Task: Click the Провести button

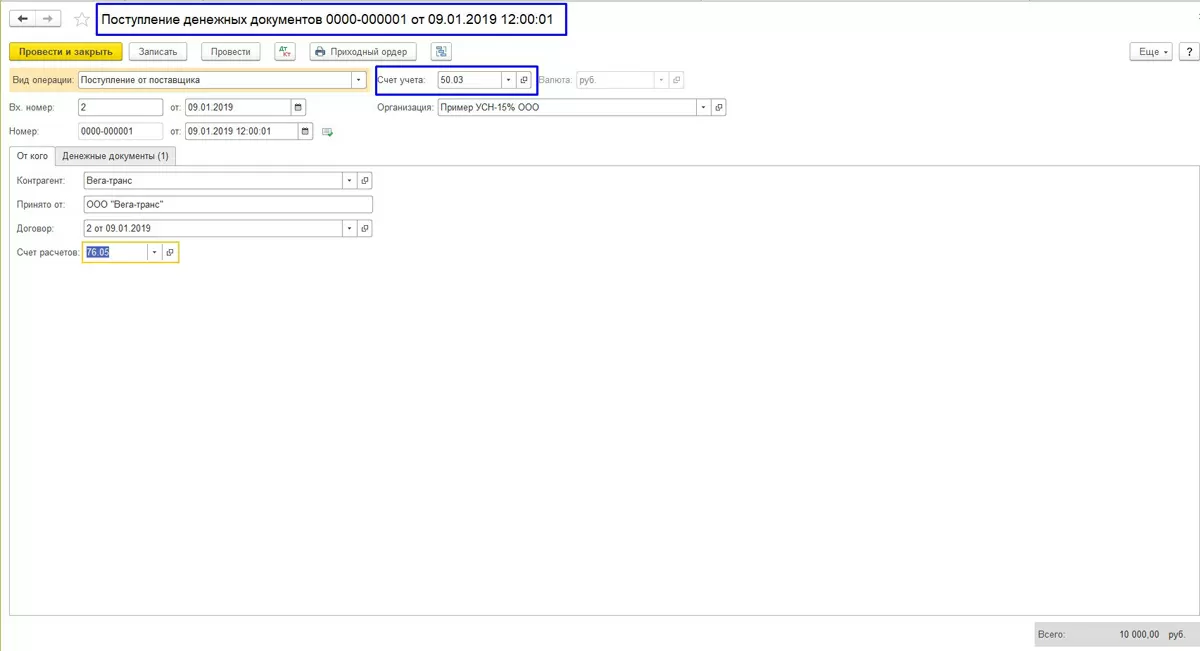Action: pyautogui.click(x=231, y=51)
